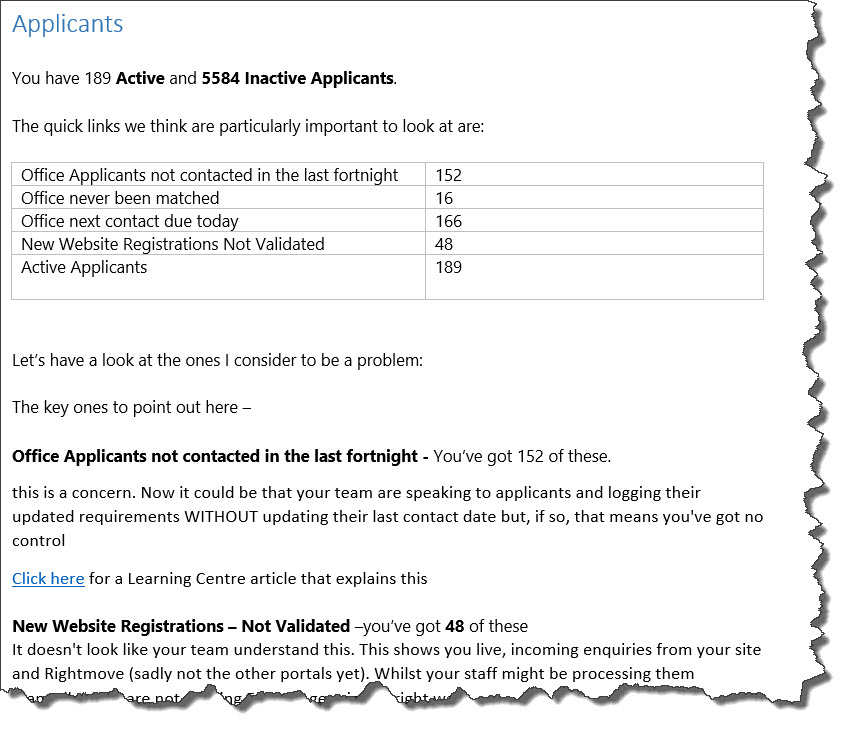Click the key ones to point out line

pos(132,407)
